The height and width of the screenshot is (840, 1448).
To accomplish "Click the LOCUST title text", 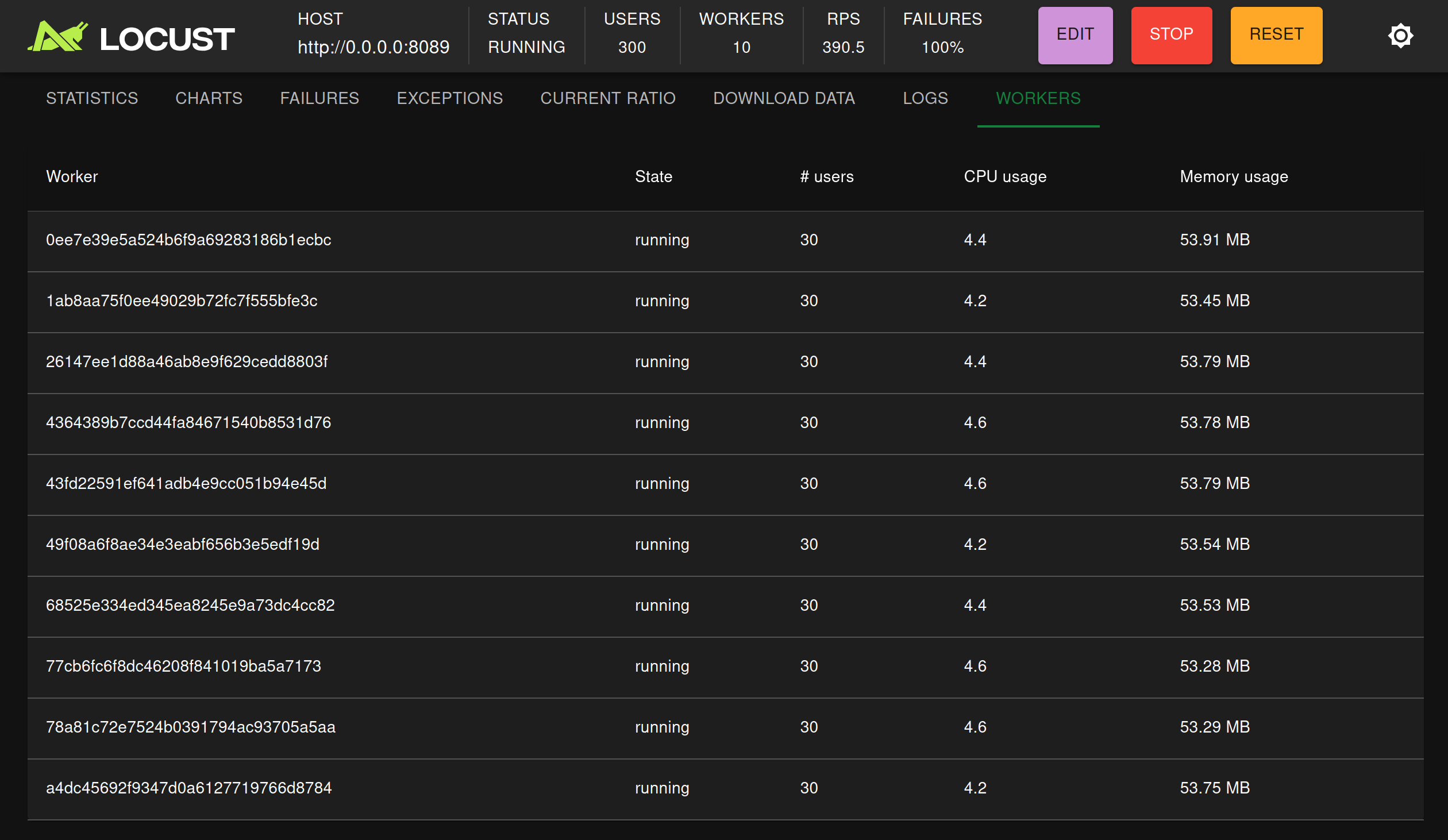I will point(167,39).
